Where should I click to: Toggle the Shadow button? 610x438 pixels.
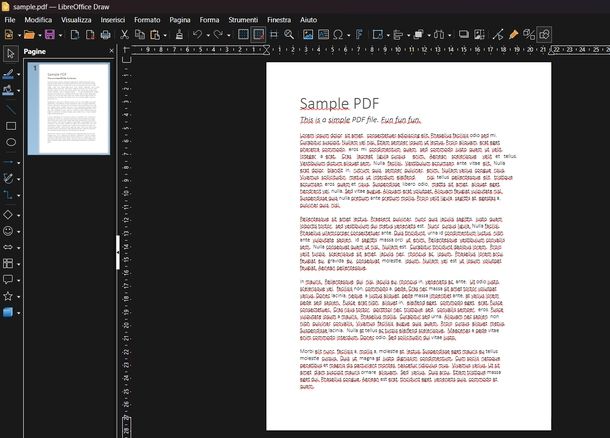[463, 35]
